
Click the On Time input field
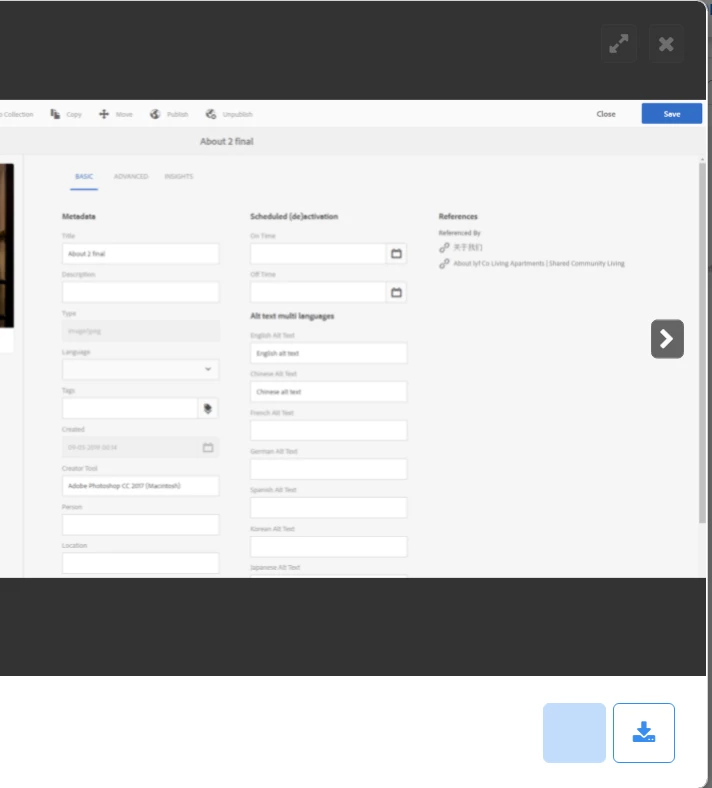coord(318,254)
